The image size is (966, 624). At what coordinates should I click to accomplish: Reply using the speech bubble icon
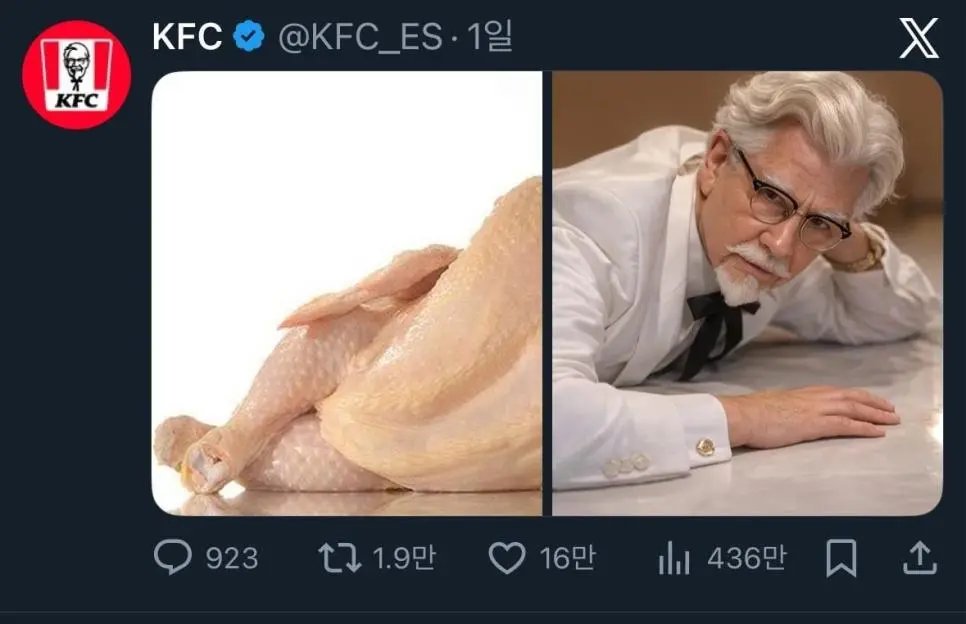pyautogui.click(x=173, y=558)
